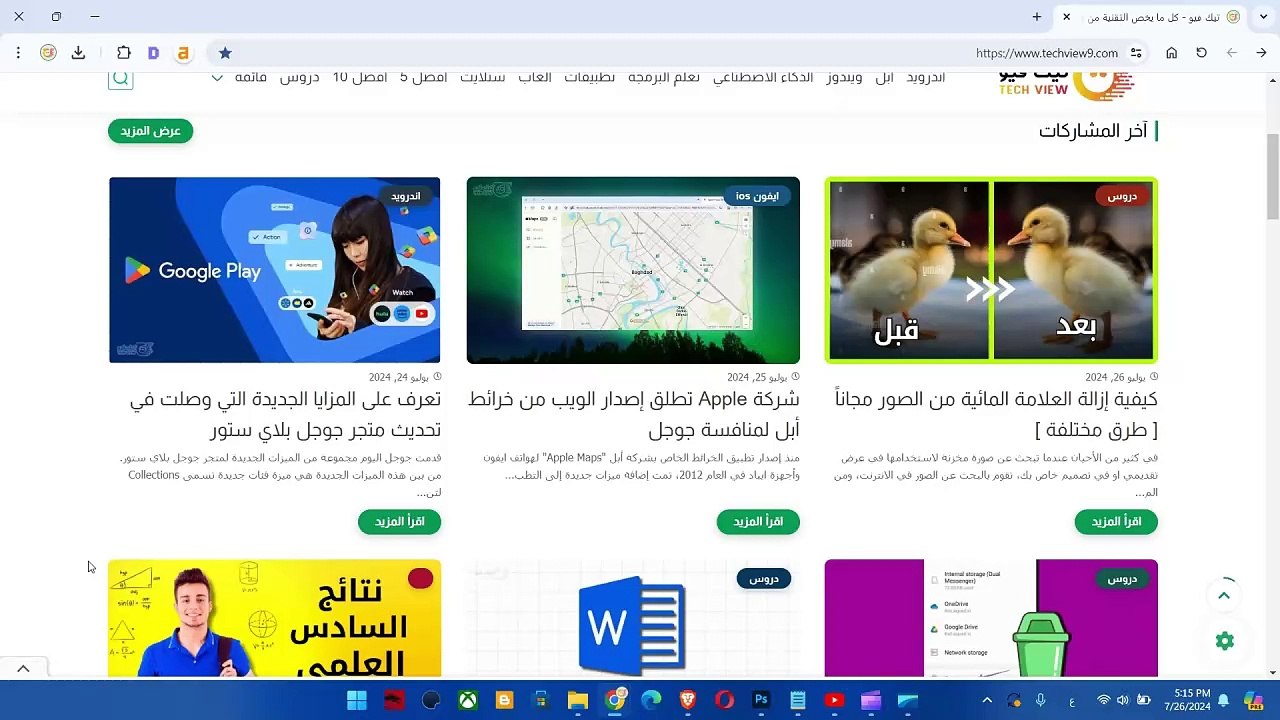Open Microsoft Edge from the taskbar
1280x720 pixels.
[x=651, y=701]
